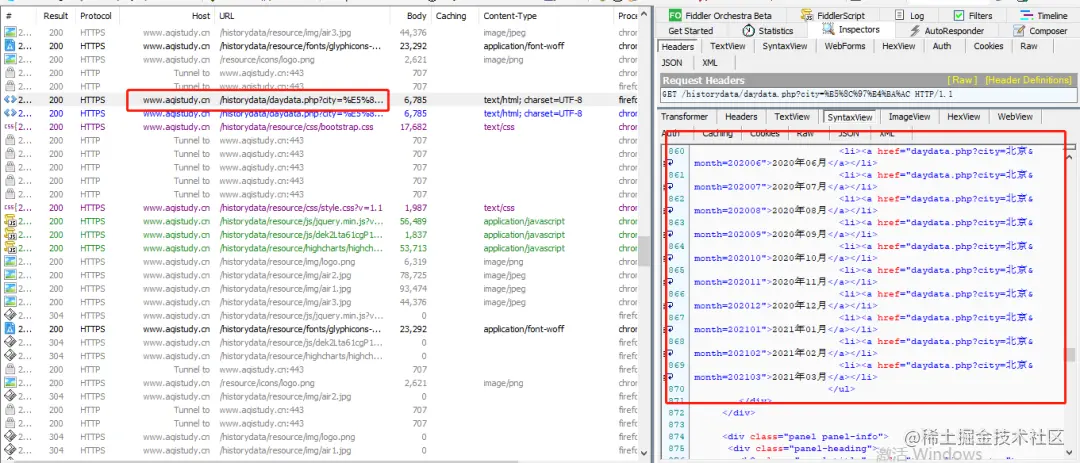Click the Composer tab's pencil icon
This screenshot has height=463, width=1080.
click(1019, 30)
